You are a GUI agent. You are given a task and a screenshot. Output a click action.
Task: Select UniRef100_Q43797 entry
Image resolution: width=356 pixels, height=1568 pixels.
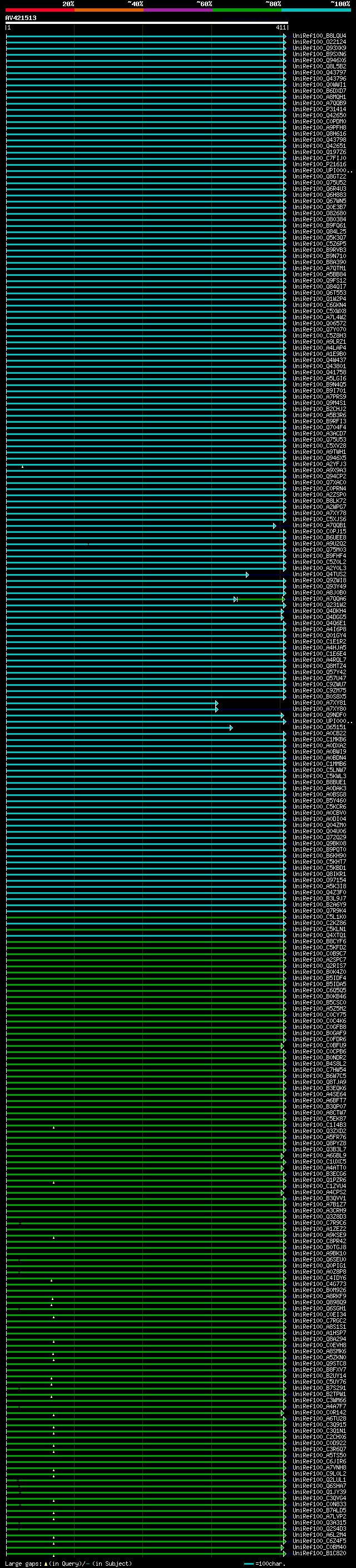pos(319,72)
